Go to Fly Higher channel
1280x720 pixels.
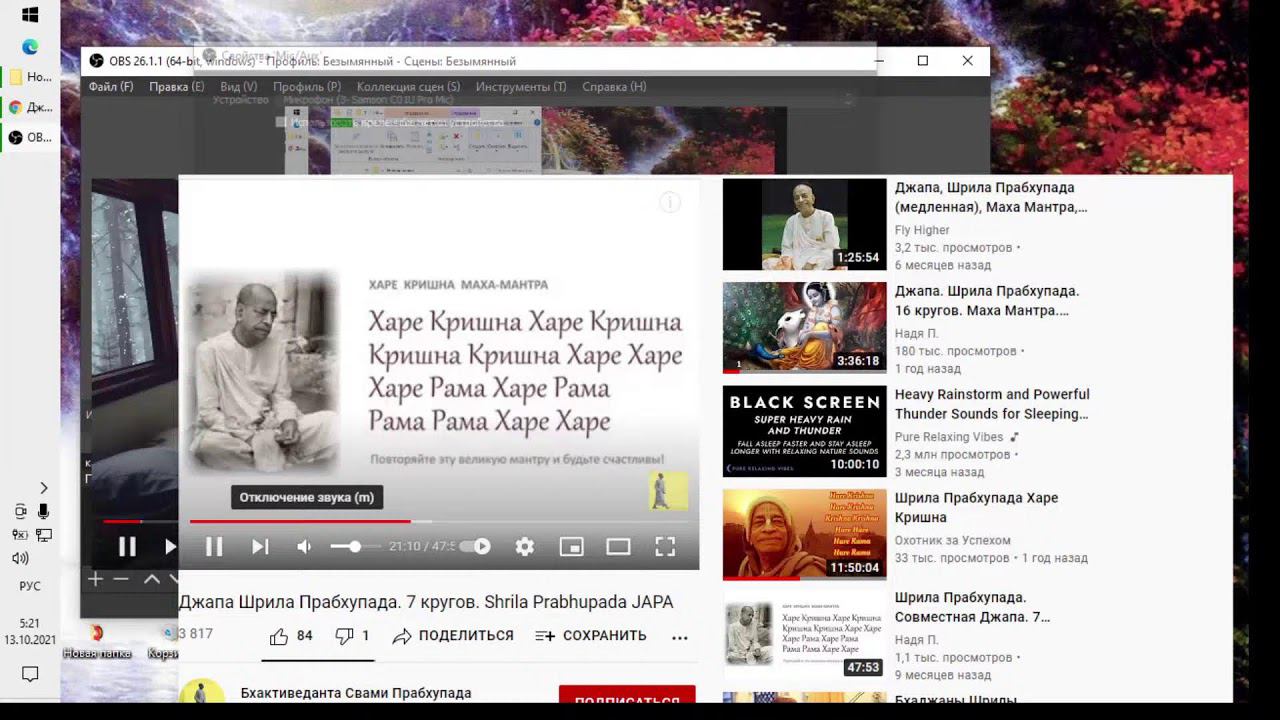[x=922, y=230]
